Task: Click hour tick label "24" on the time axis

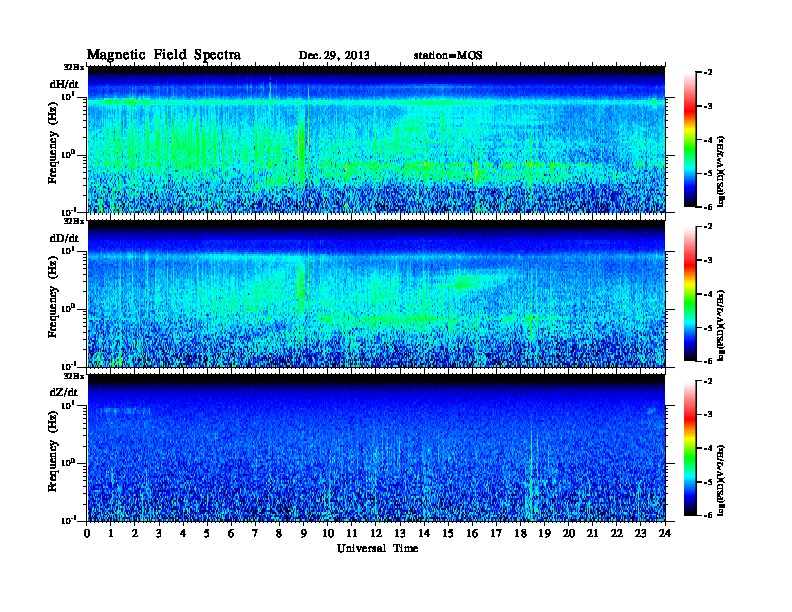Action: pos(665,533)
